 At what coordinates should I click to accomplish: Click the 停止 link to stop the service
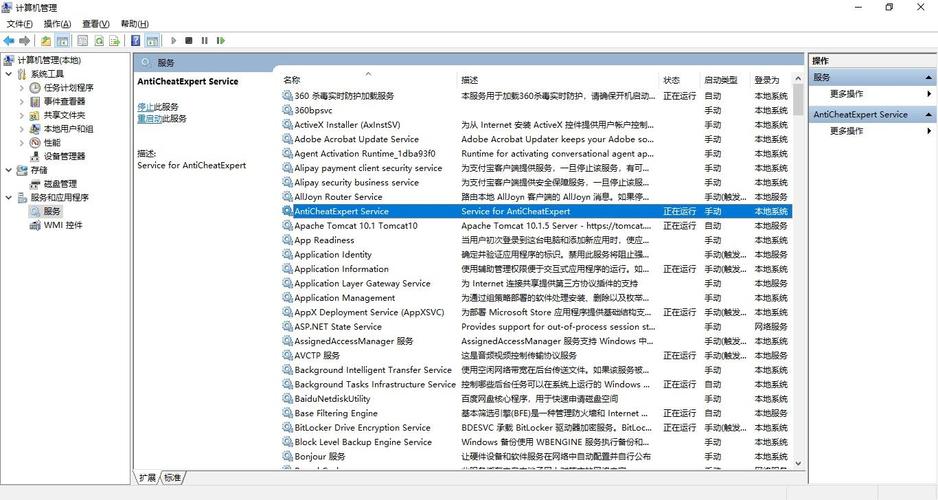(x=146, y=106)
